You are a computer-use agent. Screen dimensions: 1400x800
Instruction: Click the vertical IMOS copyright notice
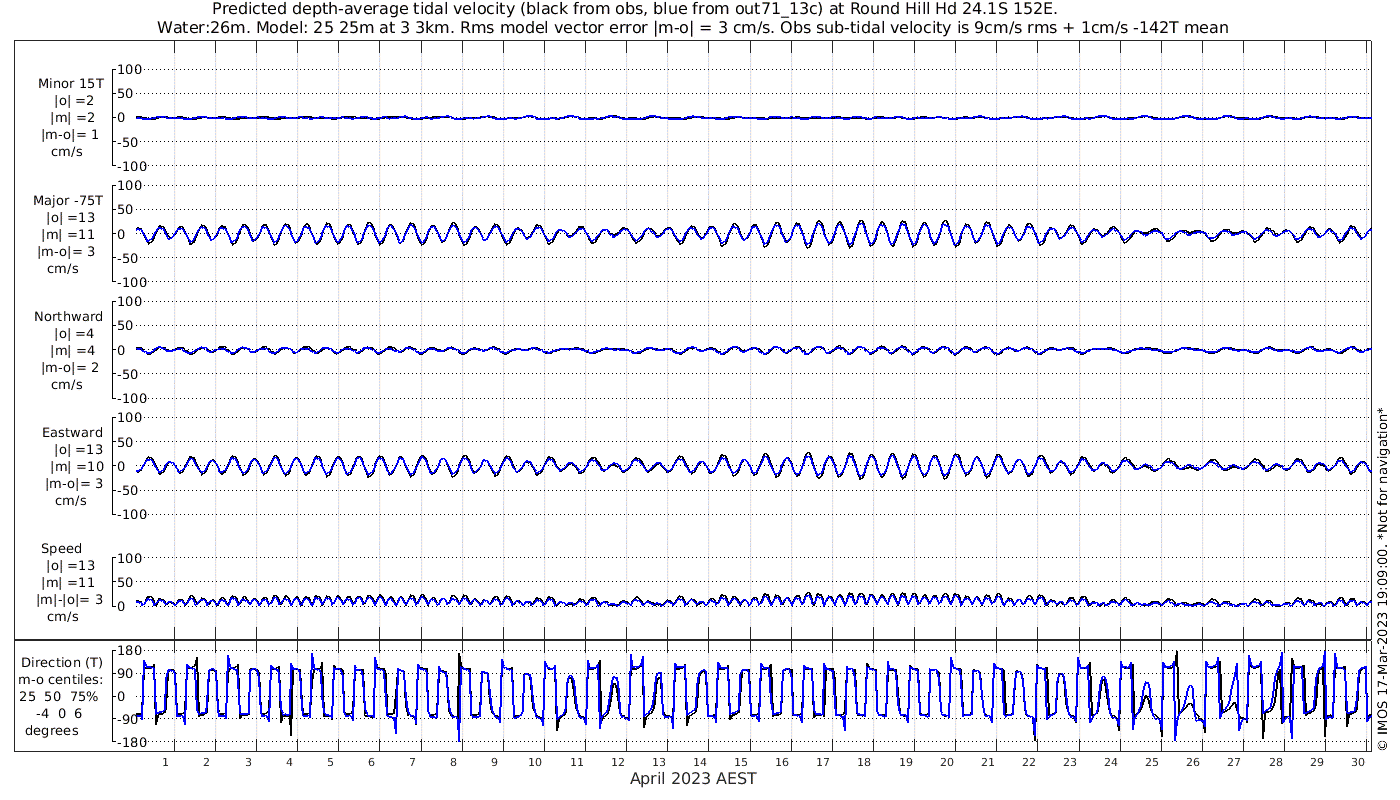pyautogui.click(x=1383, y=579)
